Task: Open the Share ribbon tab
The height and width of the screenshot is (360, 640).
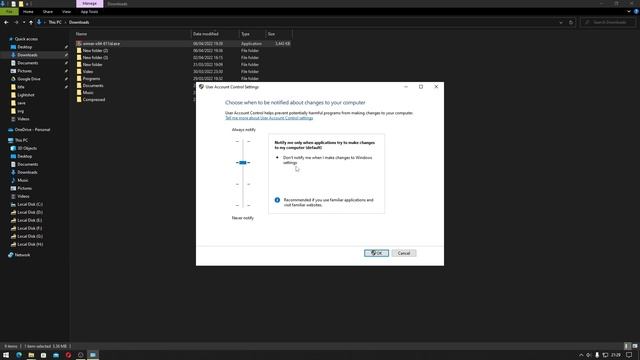Action: click(47, 12)
